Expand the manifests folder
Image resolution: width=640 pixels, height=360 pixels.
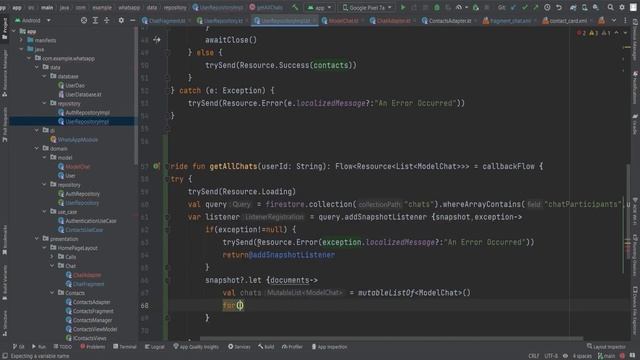point(21,40)
